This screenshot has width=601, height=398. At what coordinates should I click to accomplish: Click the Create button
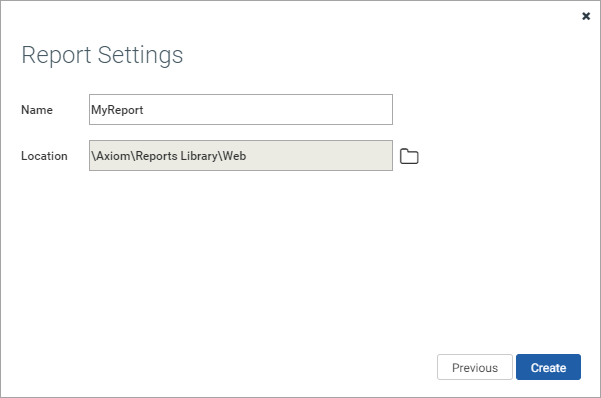[x=548, y=367]
